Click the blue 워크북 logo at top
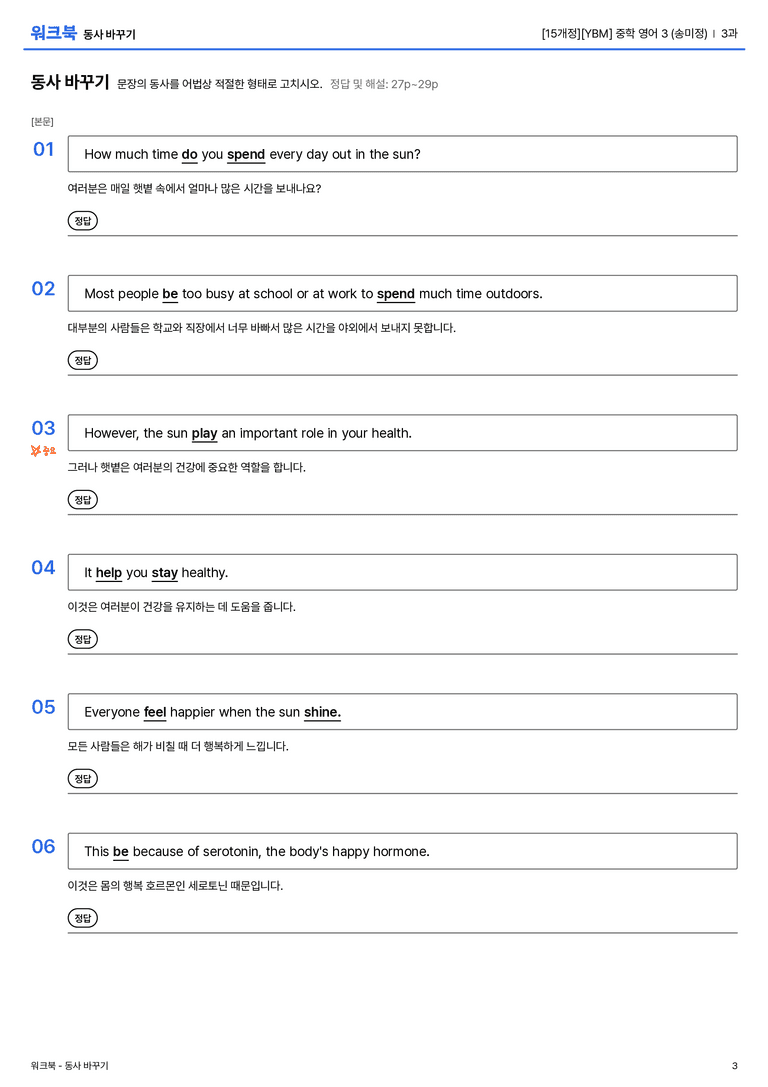This screenshot has height=1087, width=768. coord(53,32)
